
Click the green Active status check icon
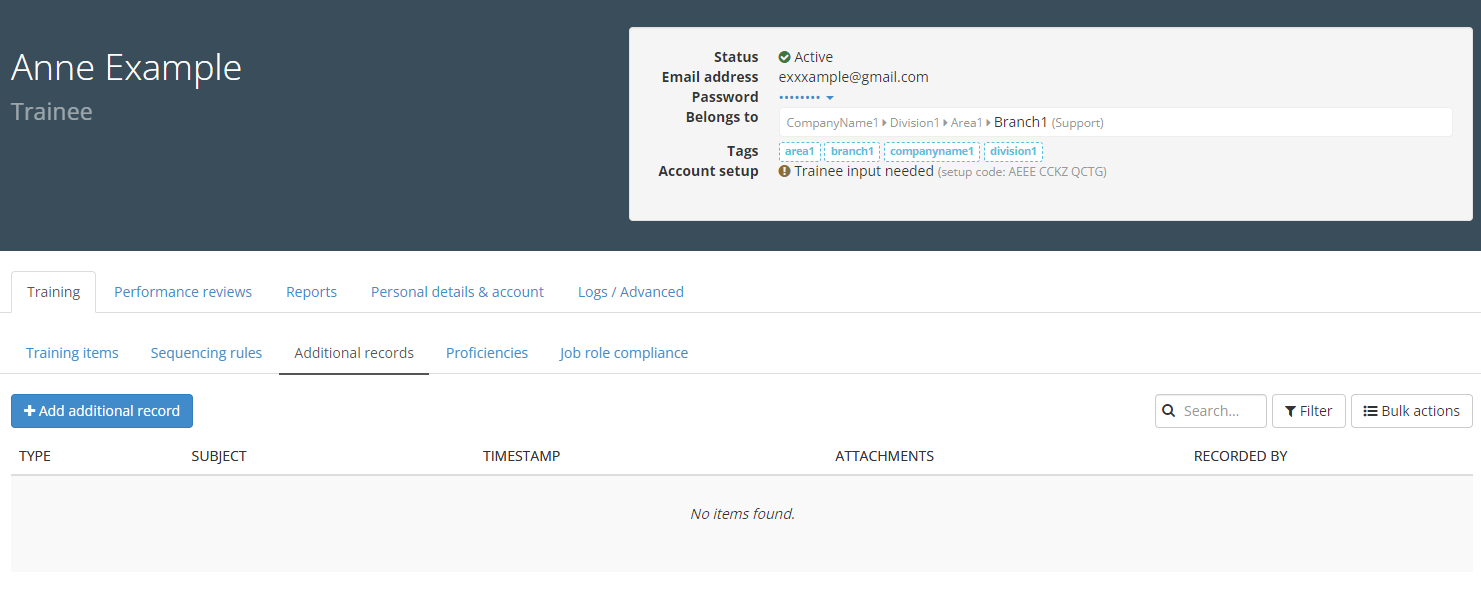click(785, 57)
